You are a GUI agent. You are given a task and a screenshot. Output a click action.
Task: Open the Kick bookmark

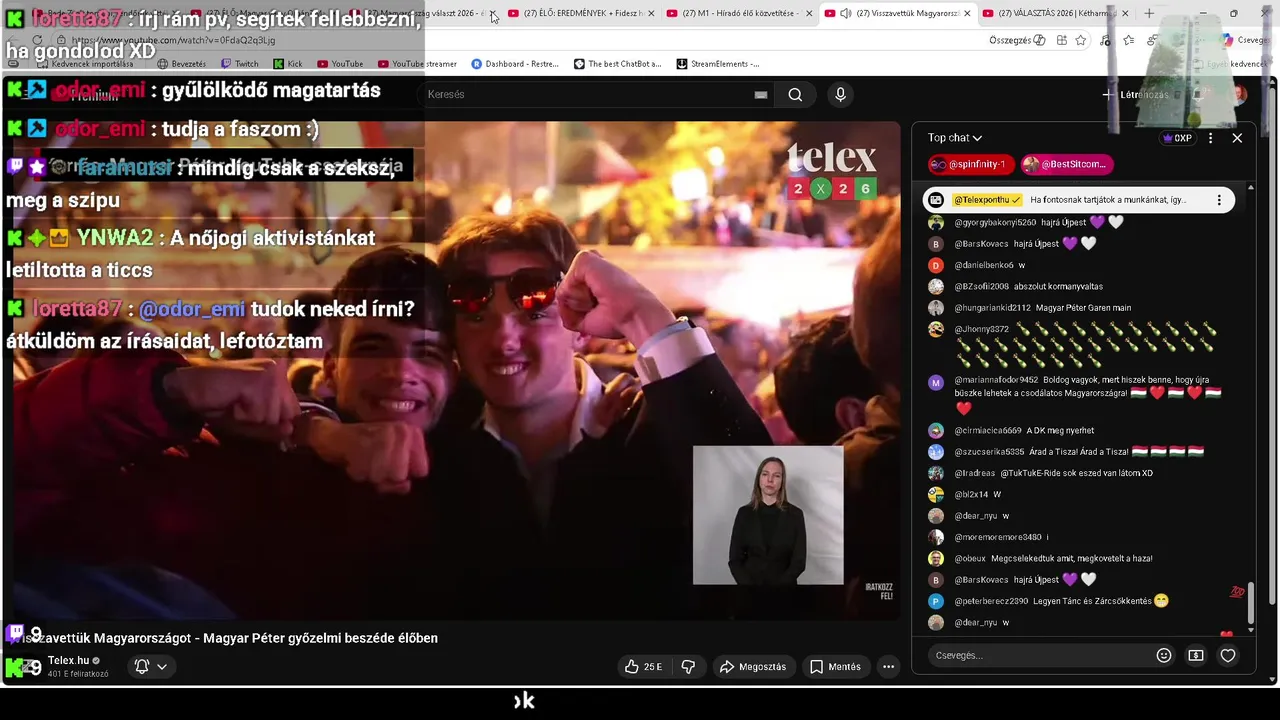click(286, 64)
